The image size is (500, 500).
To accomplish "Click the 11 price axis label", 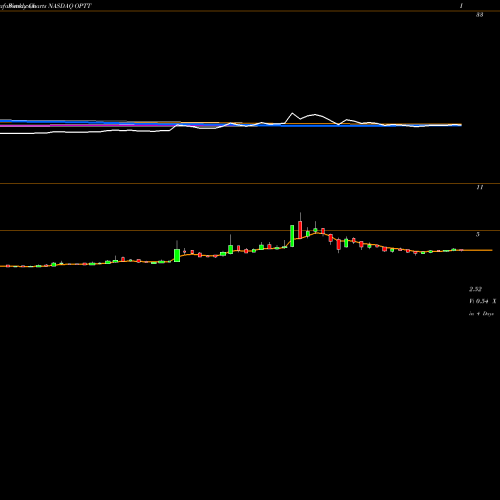I will click(480, 187).
